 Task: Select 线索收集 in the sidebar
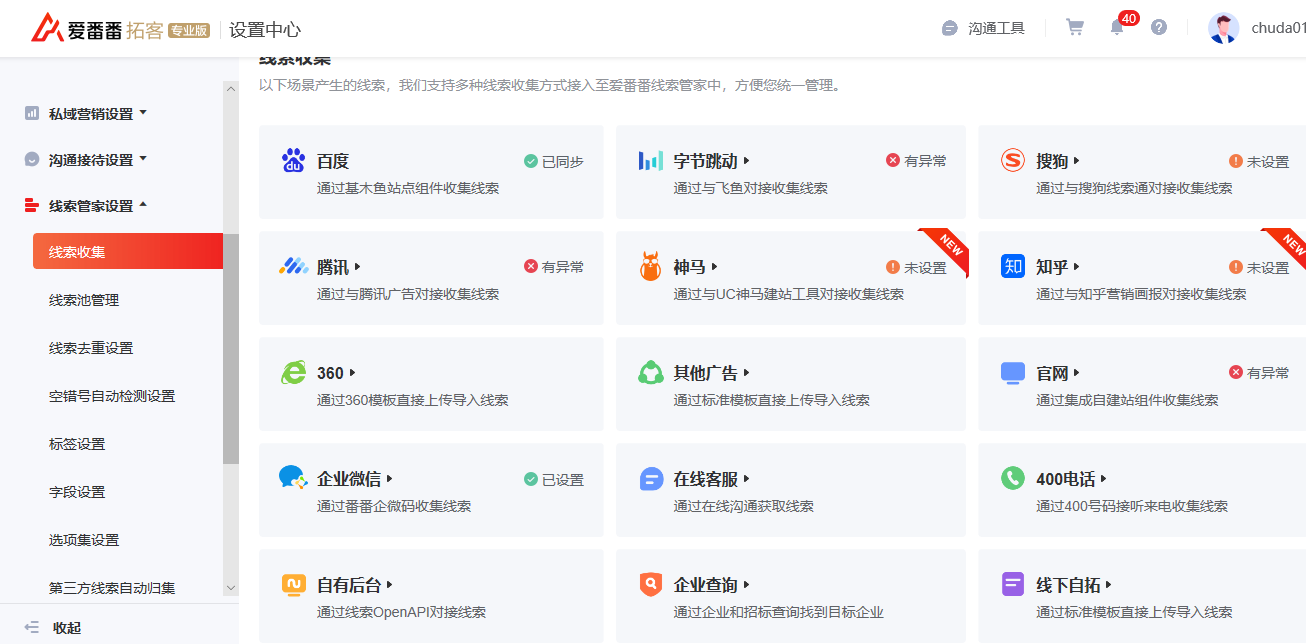(128, 251)
